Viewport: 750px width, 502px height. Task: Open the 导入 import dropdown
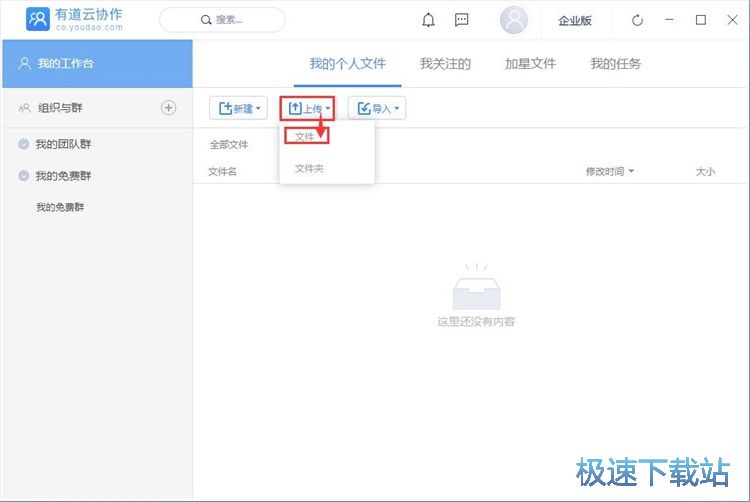point(377,108)
